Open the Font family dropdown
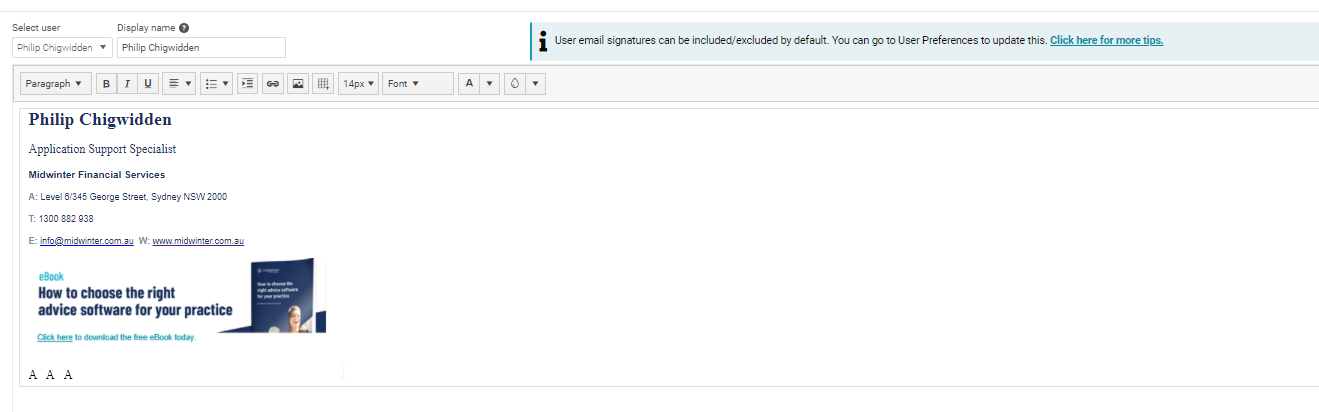 418,84
